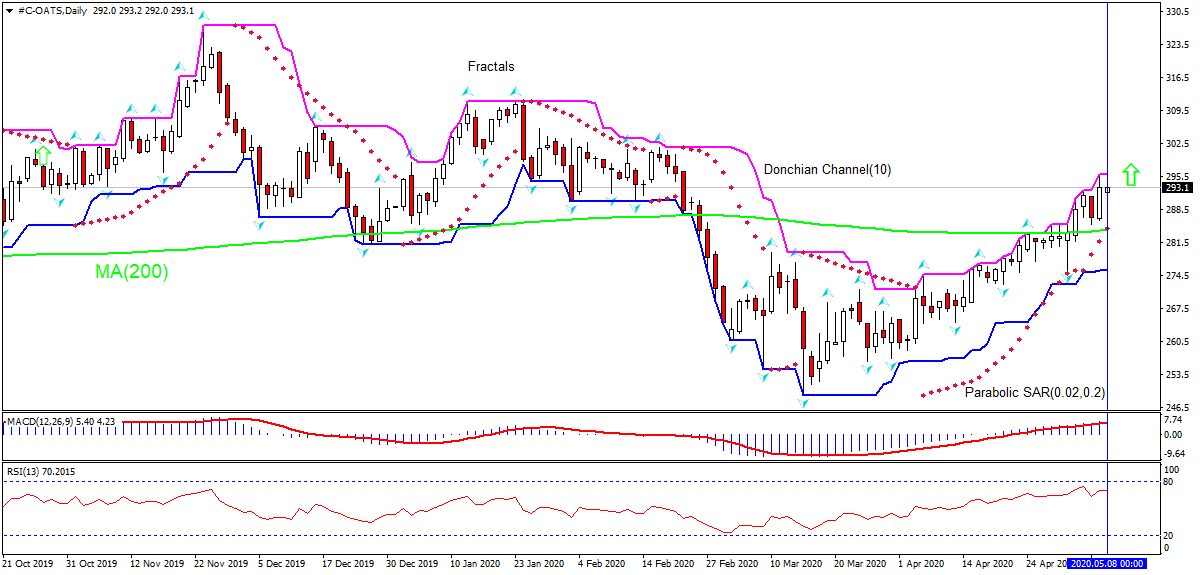Click the green MA(200) label
Viewport: 1200px width, 575px height.
point(131,271)
